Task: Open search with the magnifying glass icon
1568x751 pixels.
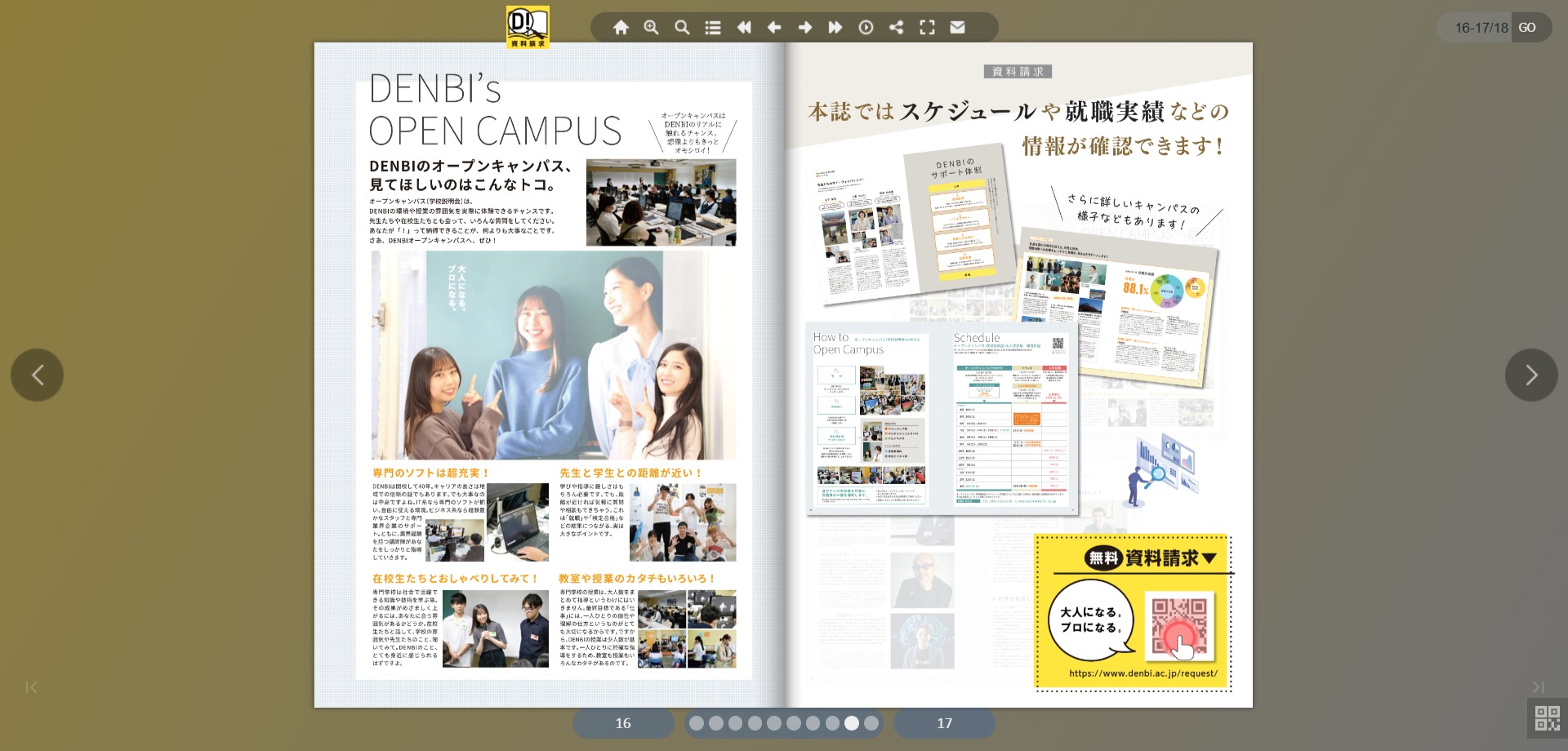Action: [x=682, y=28]
